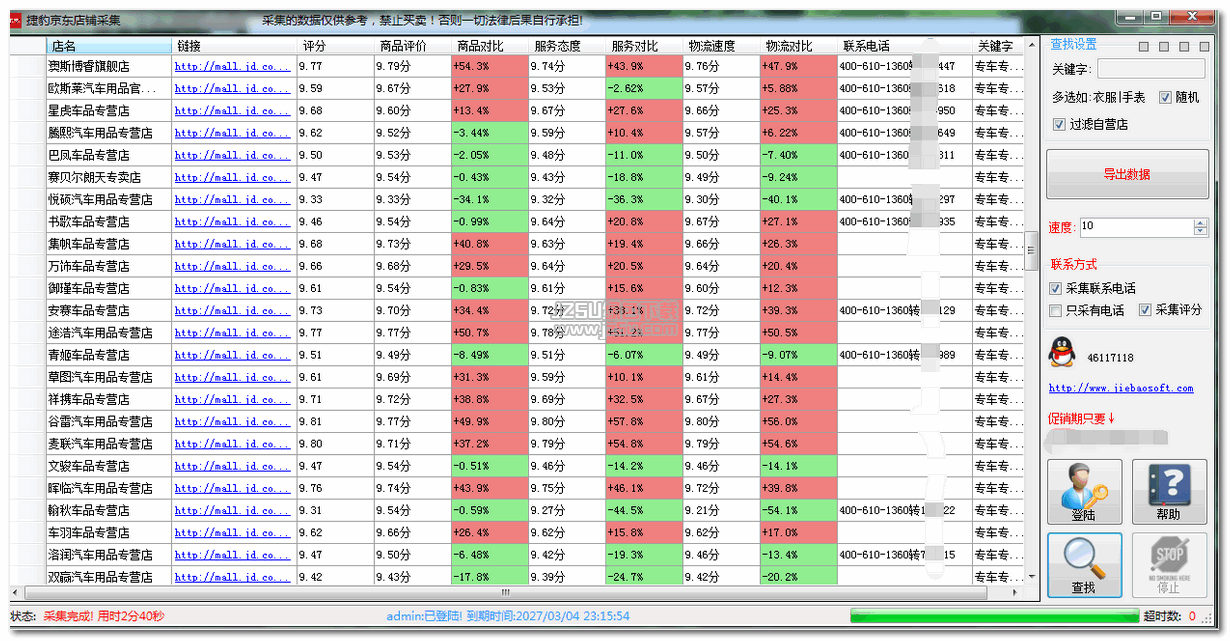Viewport: 1230px width, 641px height.
Task: Start search with the 查找 magnifier button
Action: click(x=1084, y=565)
